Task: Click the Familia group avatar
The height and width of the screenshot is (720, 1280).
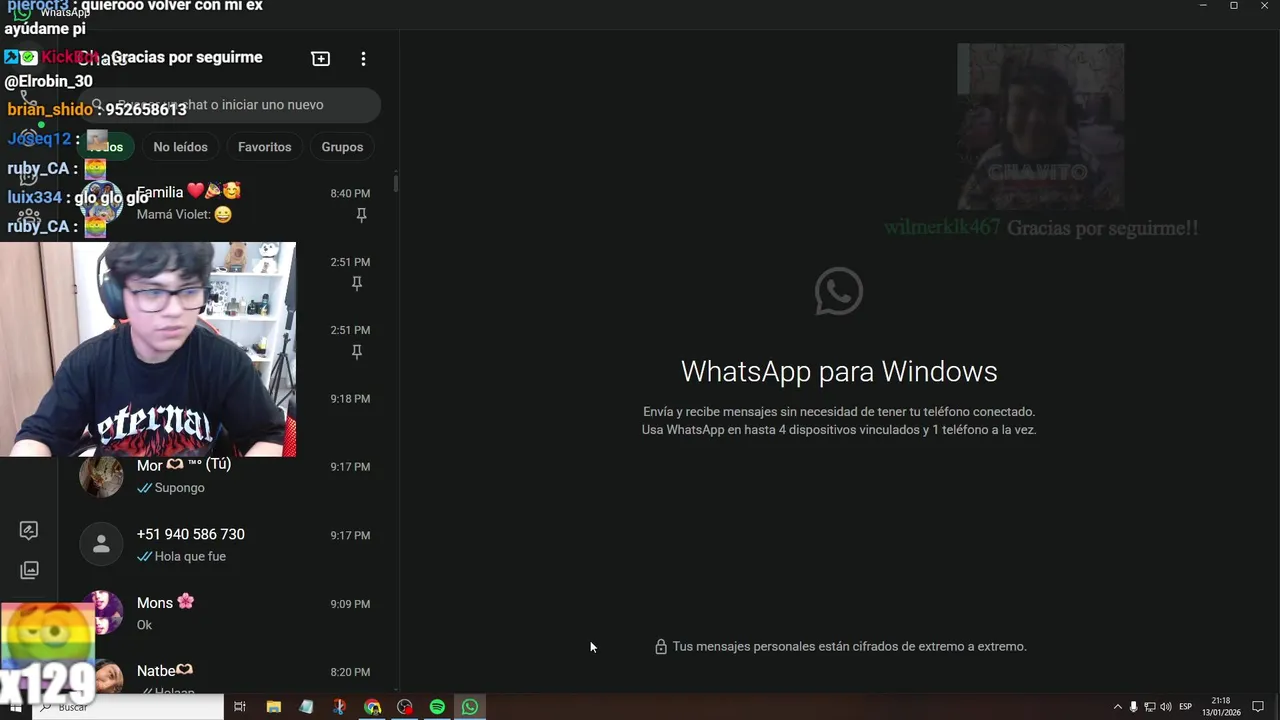Action: (x=101, y=203)
